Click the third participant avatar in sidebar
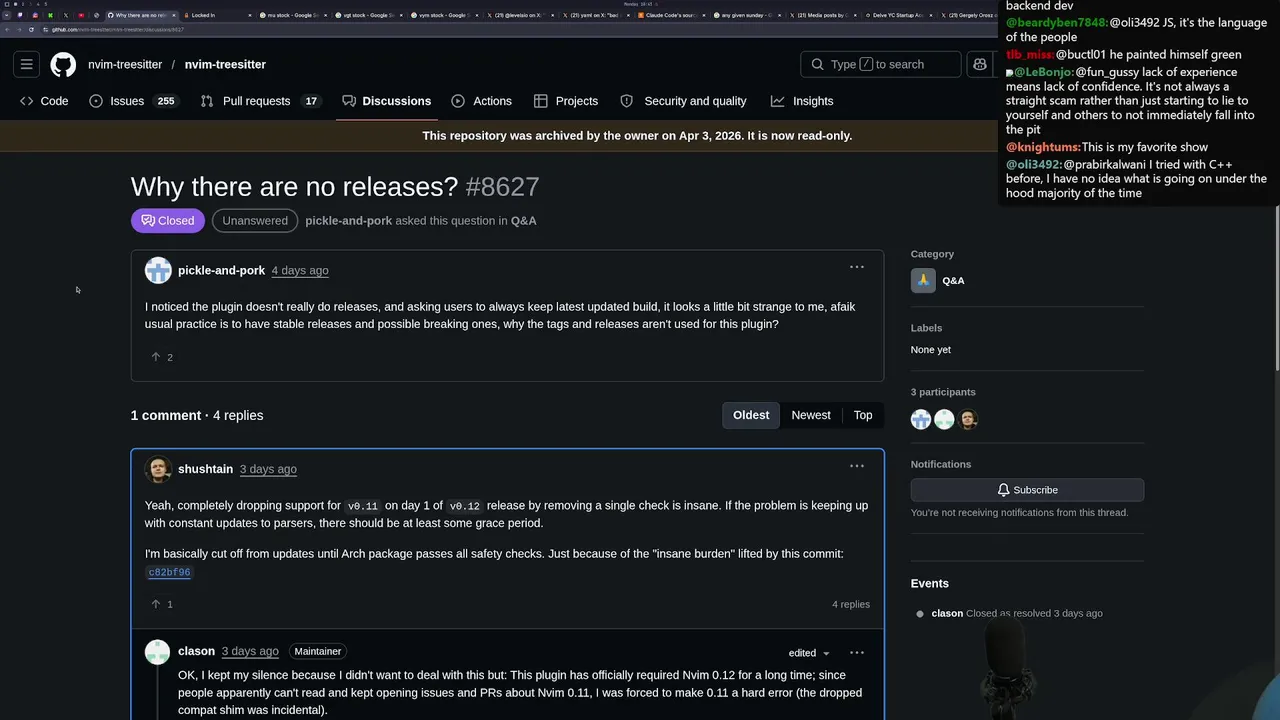The image size is (1280, 720). click(967, 420)
